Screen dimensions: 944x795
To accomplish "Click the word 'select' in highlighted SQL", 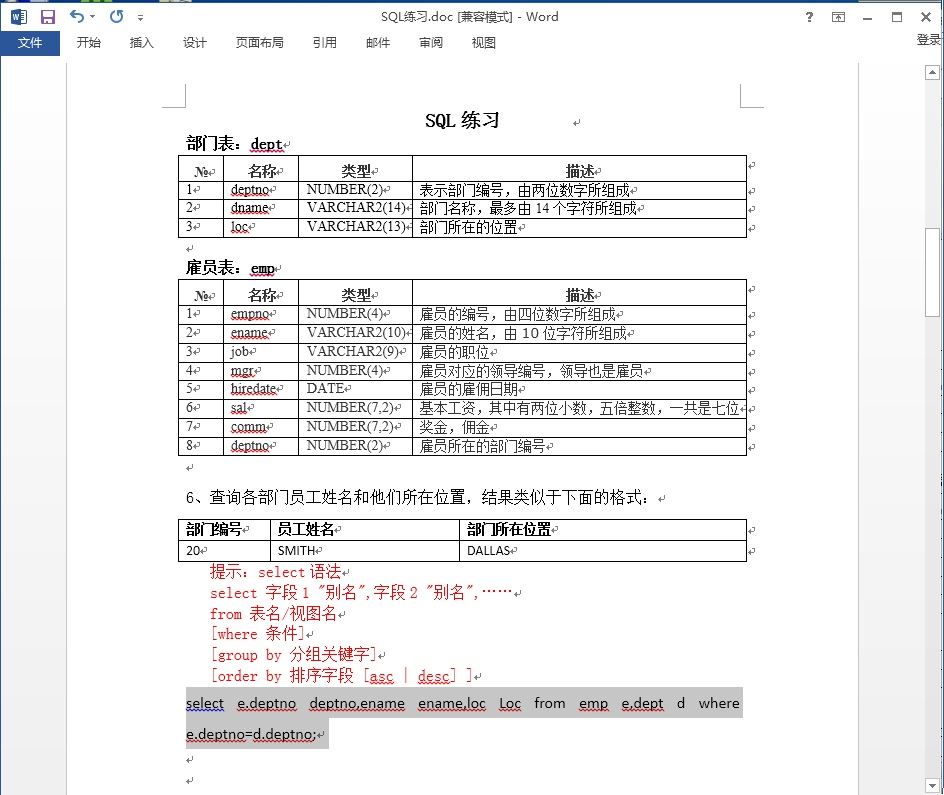I will pyautogui.click(x=205, y=704).
